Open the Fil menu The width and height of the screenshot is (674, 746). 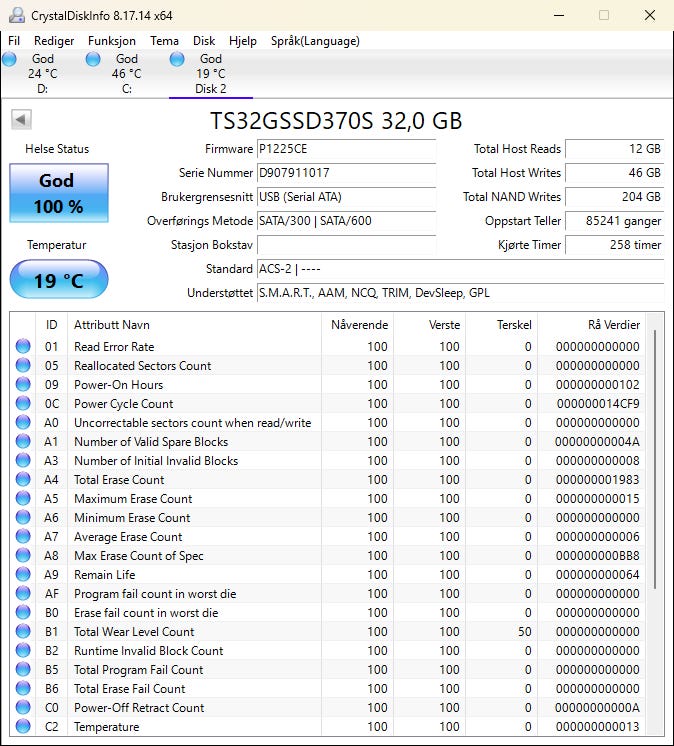14,41
